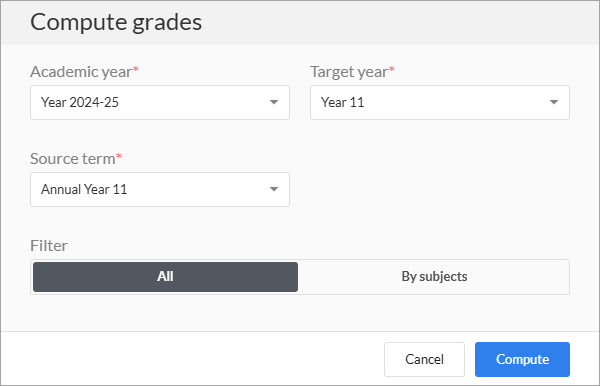The width and height of the screenshot is (600, 386).
Task: Open the Academic year combo box
Action: (160, 103)
